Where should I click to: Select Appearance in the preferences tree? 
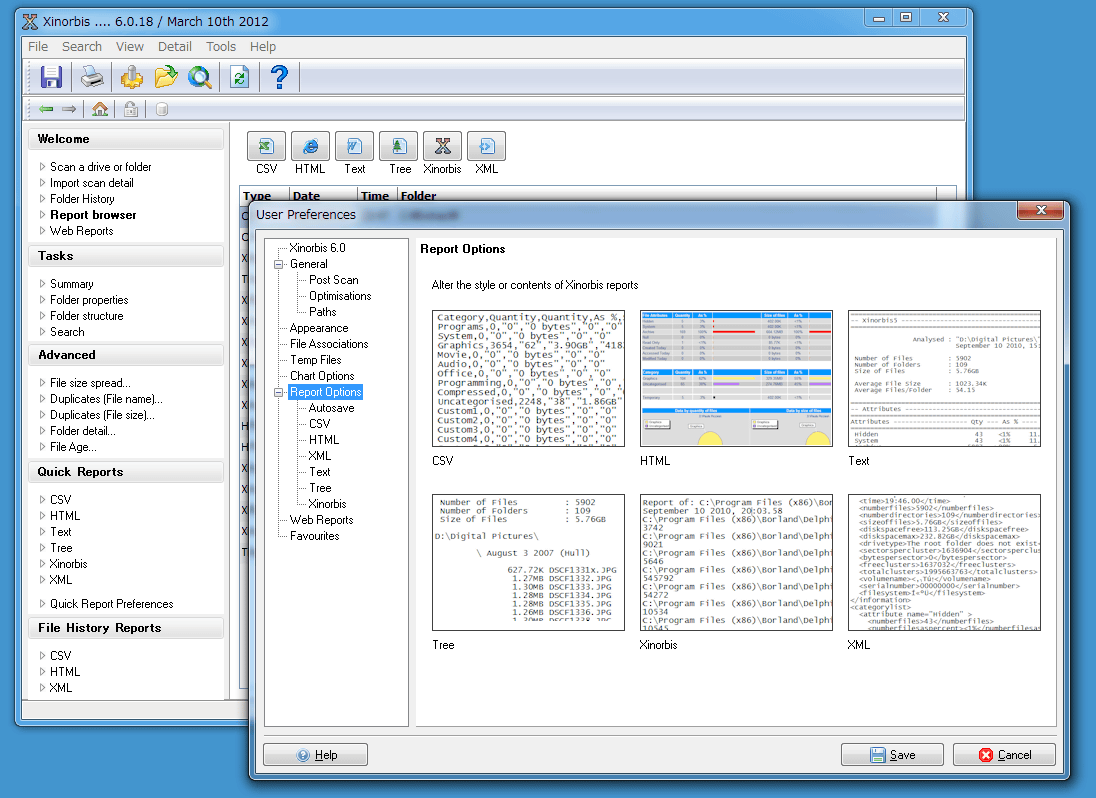click(319, 328)
